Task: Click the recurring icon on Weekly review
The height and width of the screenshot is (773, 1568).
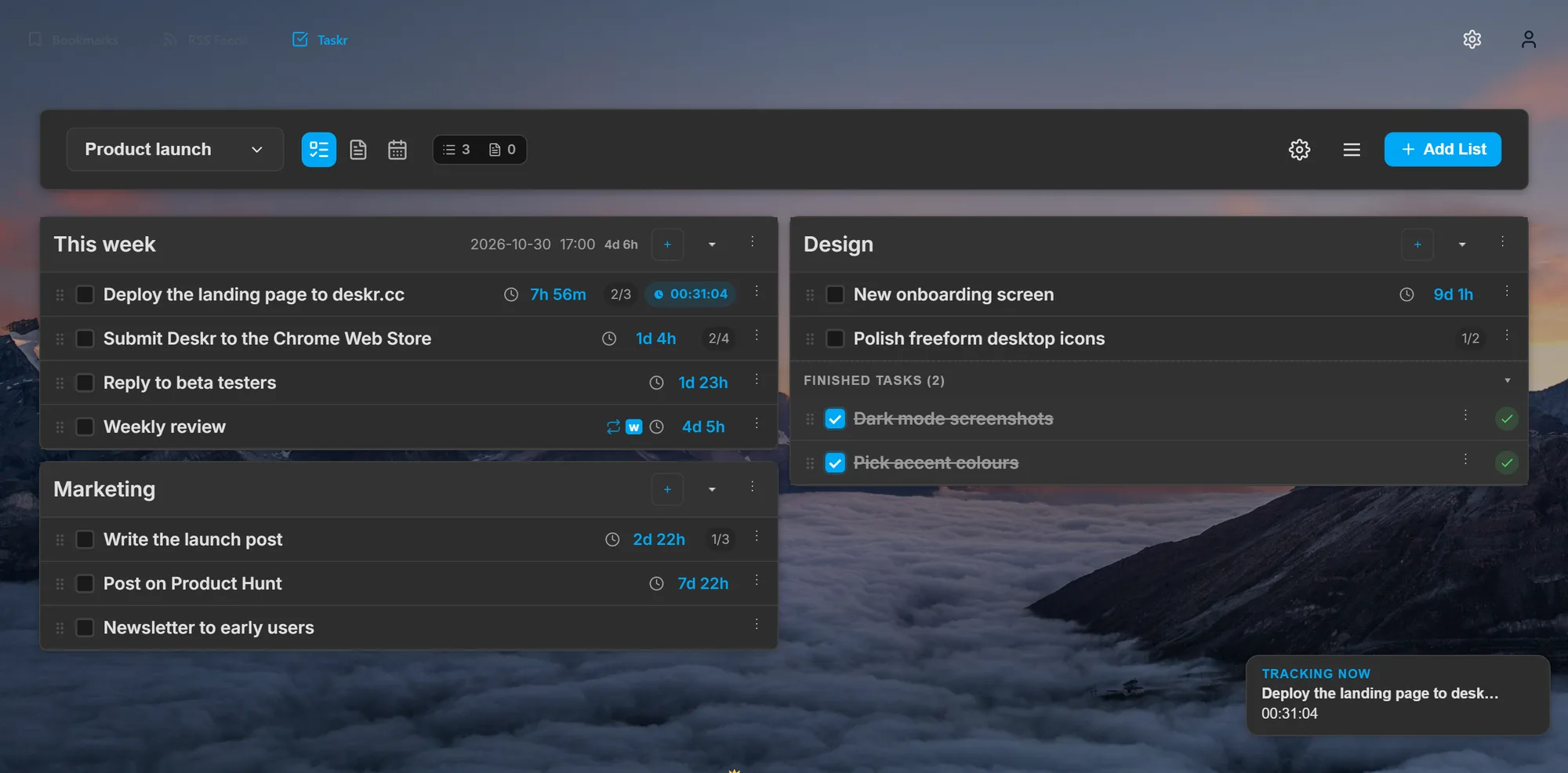Action: click(613, 426)
